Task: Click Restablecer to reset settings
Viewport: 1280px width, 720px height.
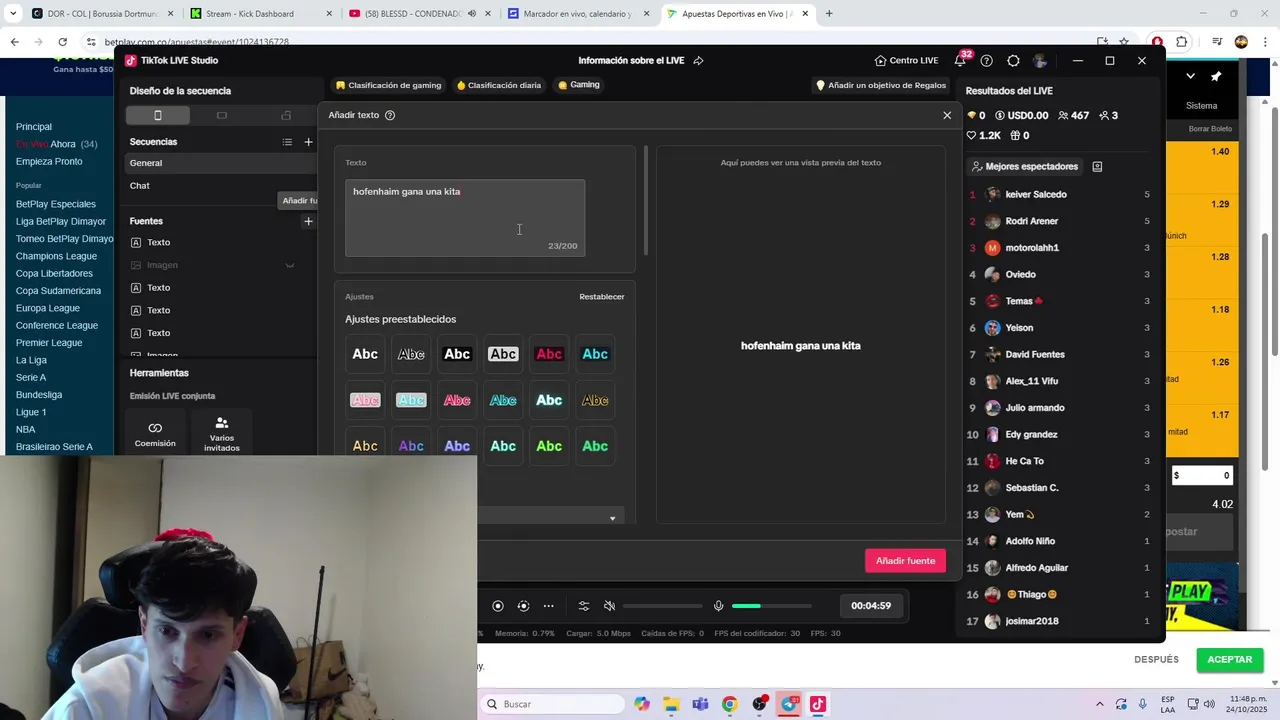Action: tap(602, 297)
